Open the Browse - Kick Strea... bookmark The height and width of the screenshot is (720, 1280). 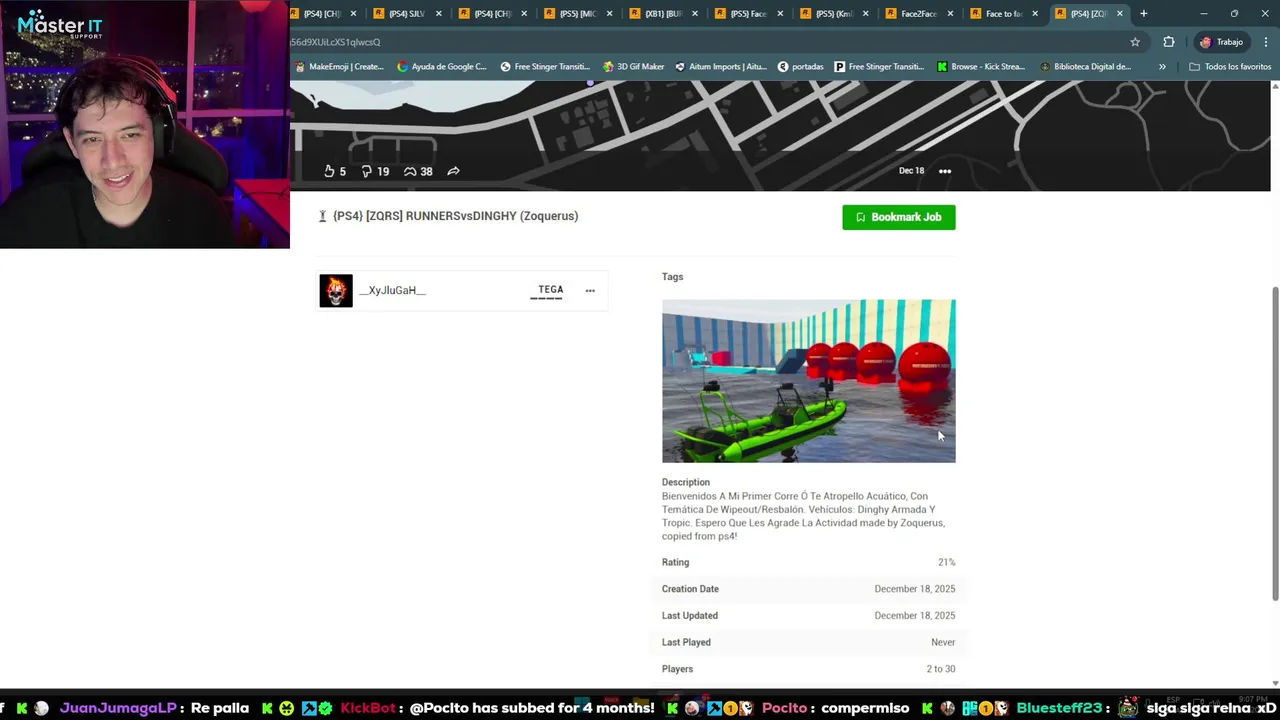tap(981, 67)
